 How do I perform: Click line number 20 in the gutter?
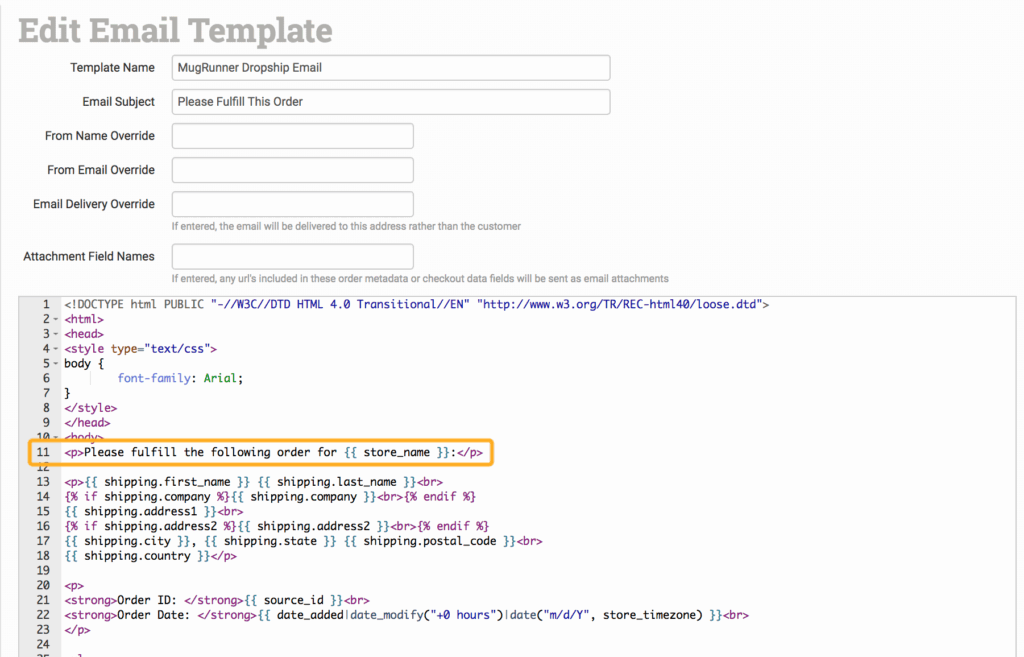tap(42, 585)
